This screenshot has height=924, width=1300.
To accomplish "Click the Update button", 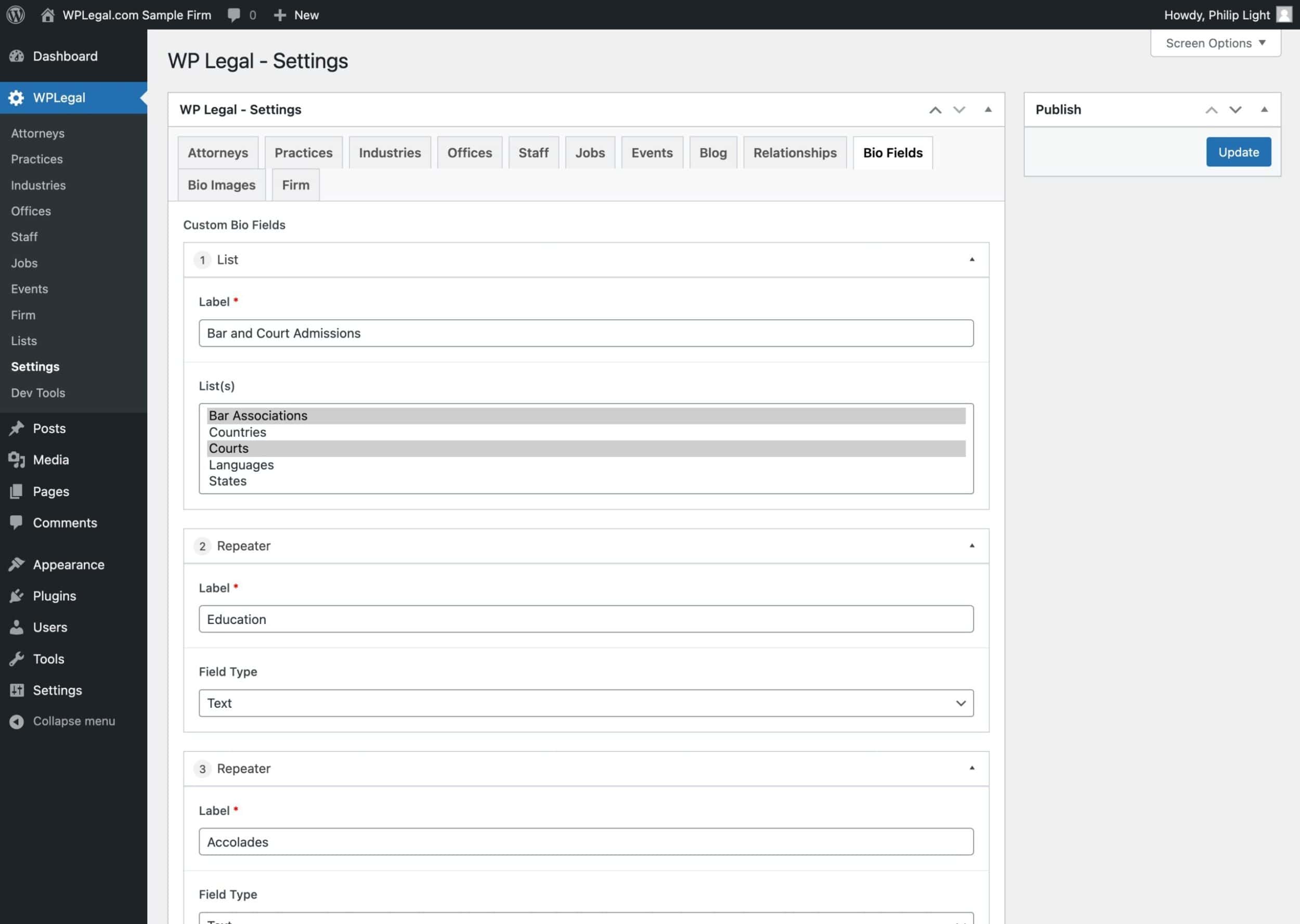I will coord(1239,152).
